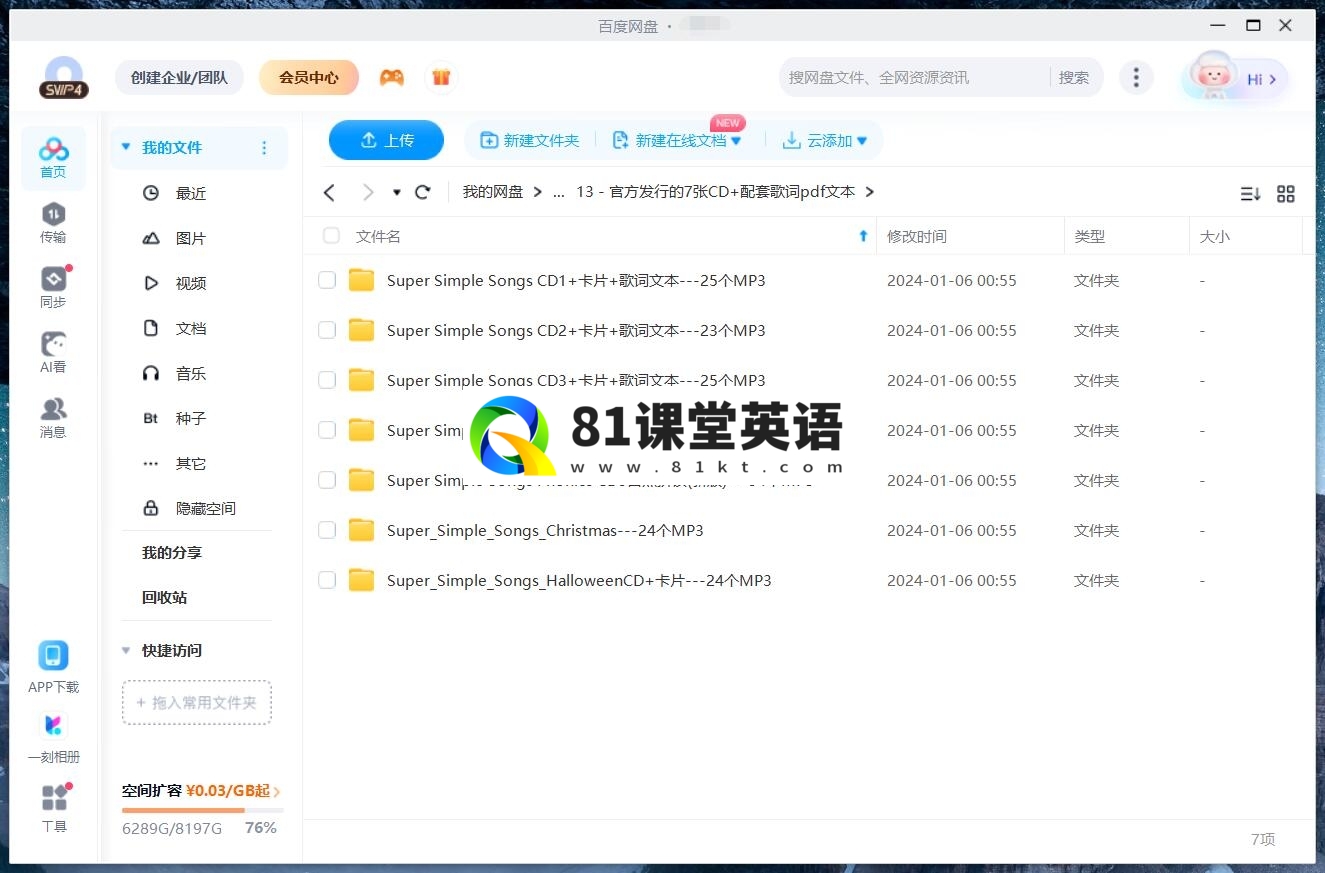This screenshot has height=873, width=1325.
Task: Expand the ... breadcrumb ellipsis
Action: [558, 192]
